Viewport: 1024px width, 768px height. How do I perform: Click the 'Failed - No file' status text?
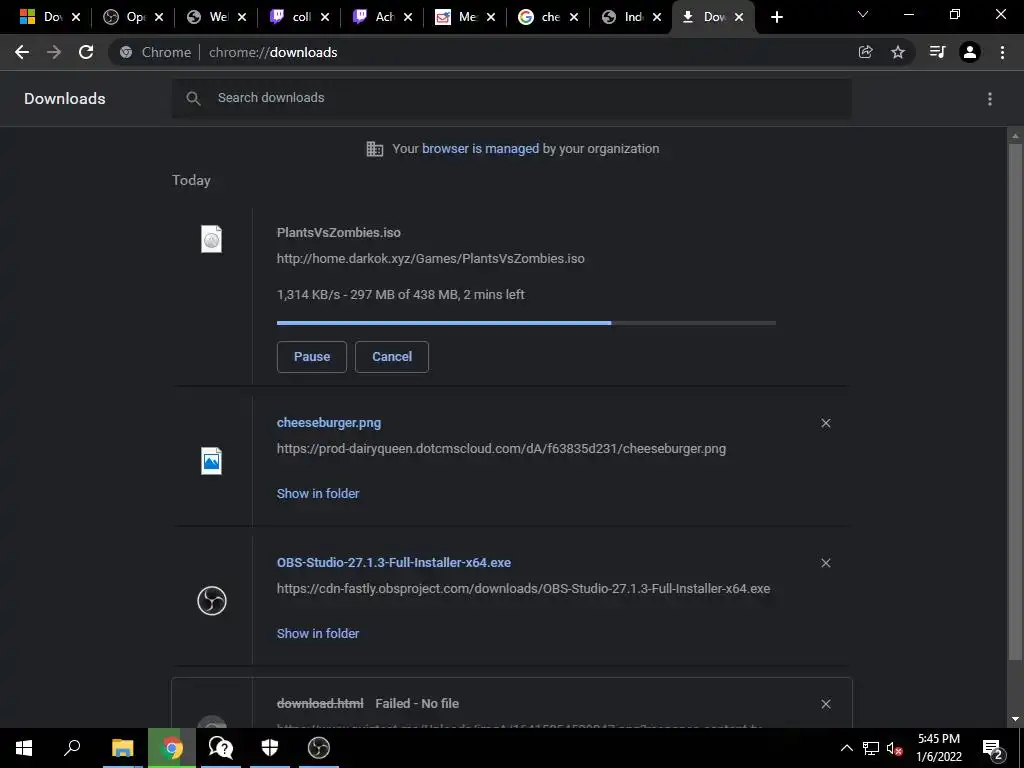(417, 704)
